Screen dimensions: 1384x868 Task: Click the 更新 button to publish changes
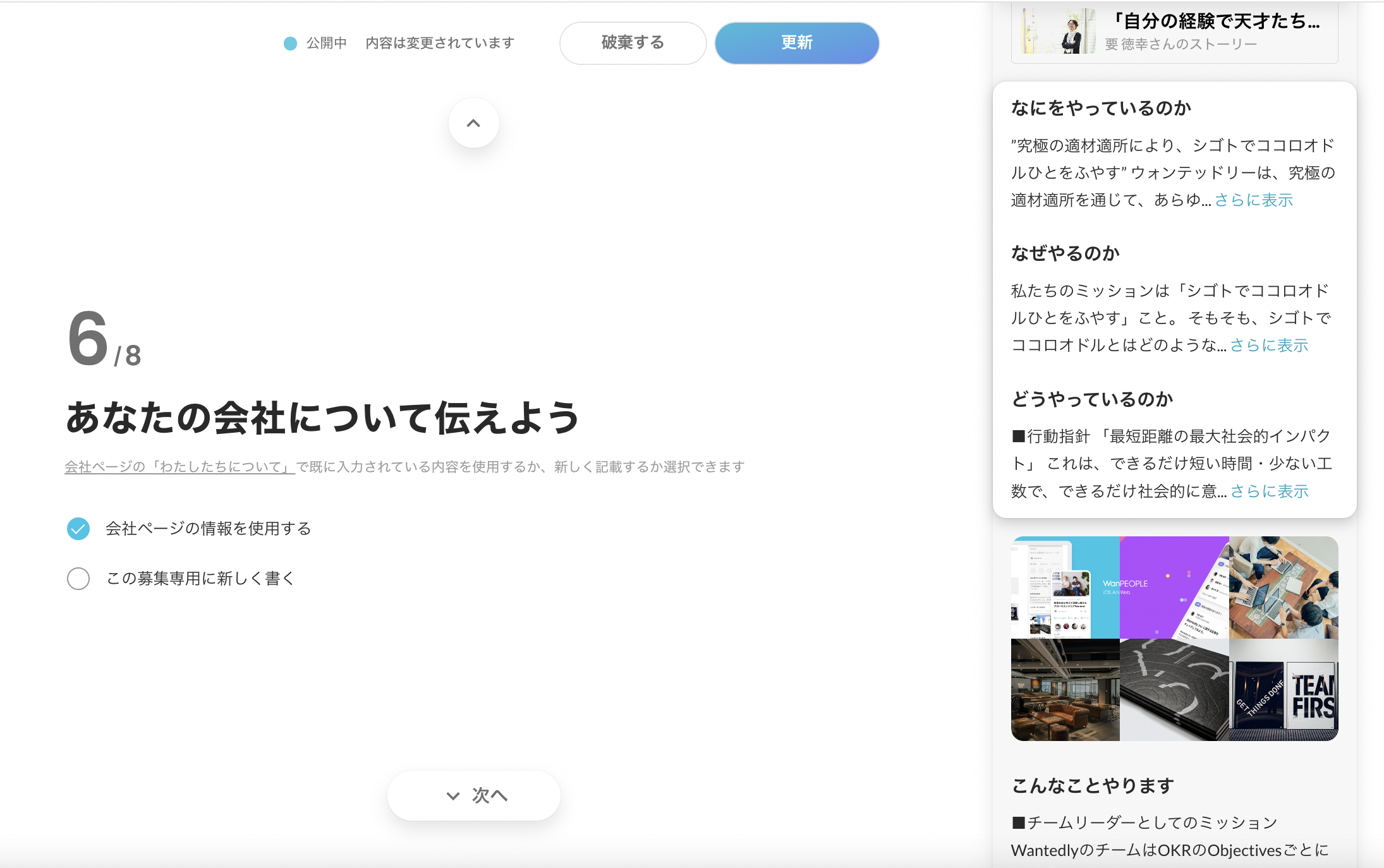(796, 43)
